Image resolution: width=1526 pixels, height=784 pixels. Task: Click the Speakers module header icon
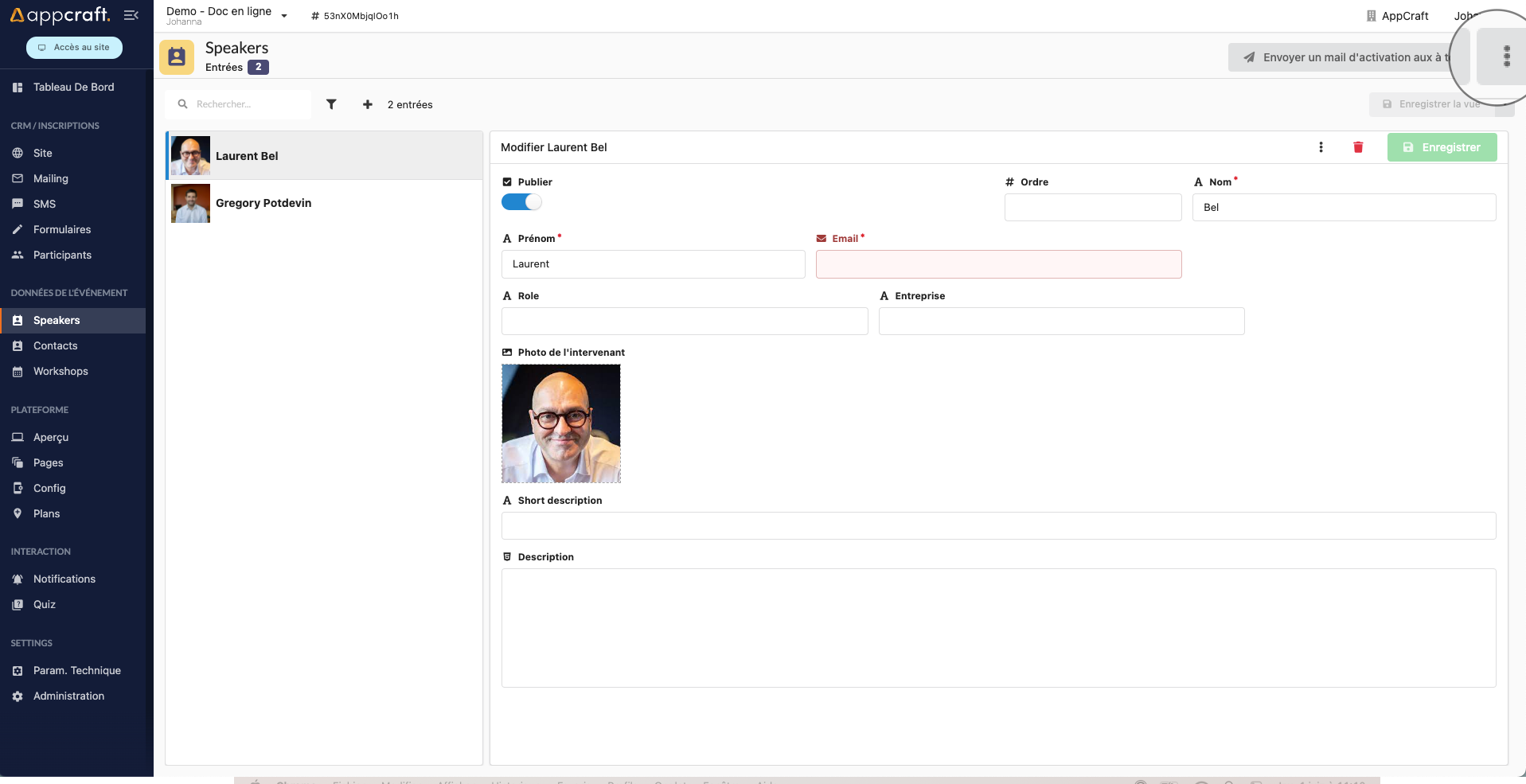[177, 57]
